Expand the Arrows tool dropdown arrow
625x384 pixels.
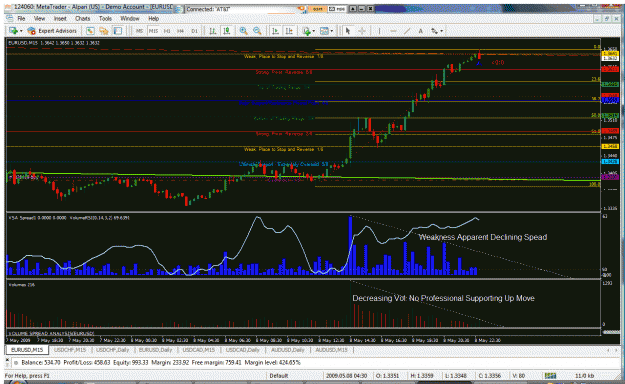click(441, 31)
